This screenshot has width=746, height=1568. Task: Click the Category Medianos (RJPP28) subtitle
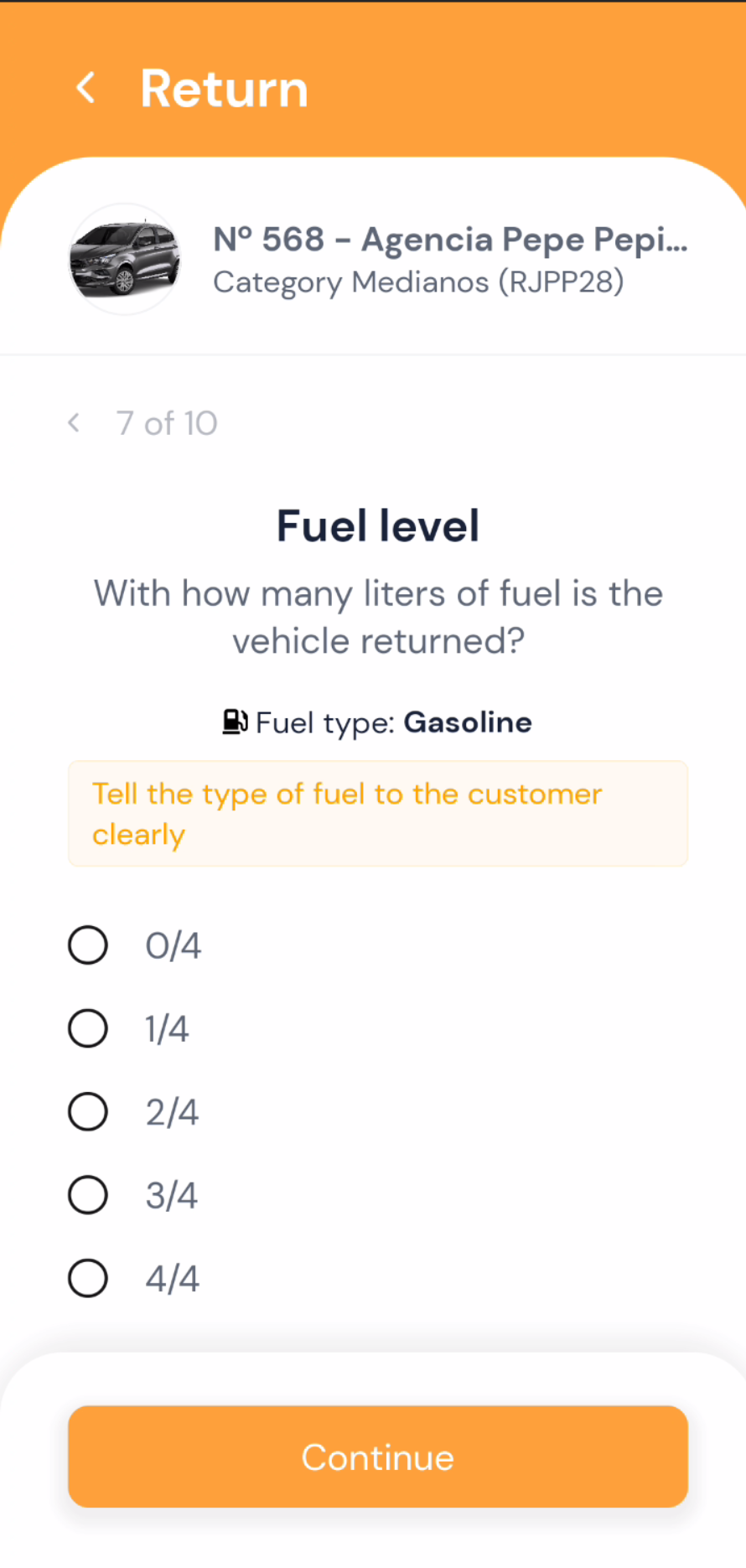[418, 282]
